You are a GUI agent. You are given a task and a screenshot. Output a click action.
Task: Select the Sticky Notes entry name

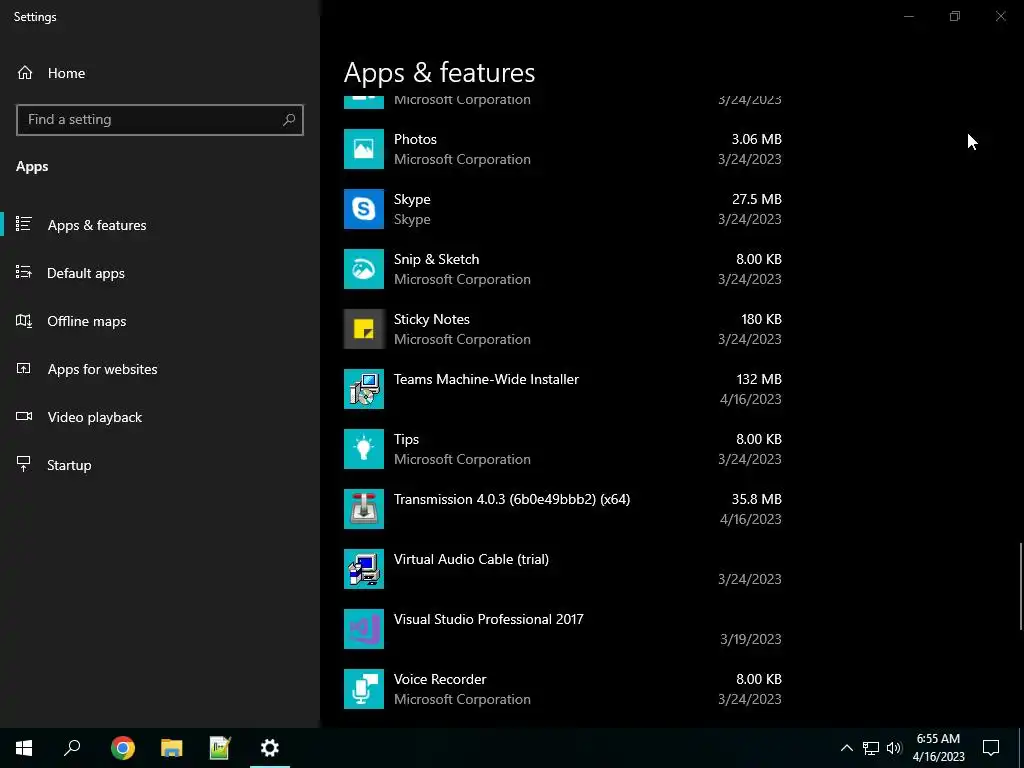(432, 319)
